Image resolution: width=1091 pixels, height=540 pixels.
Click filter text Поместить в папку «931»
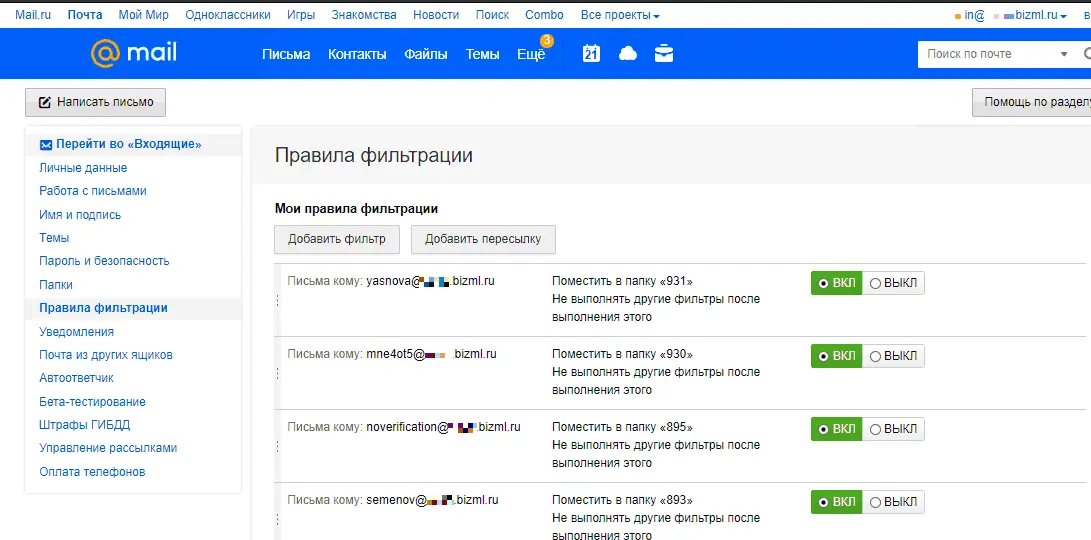pos(623,281)
